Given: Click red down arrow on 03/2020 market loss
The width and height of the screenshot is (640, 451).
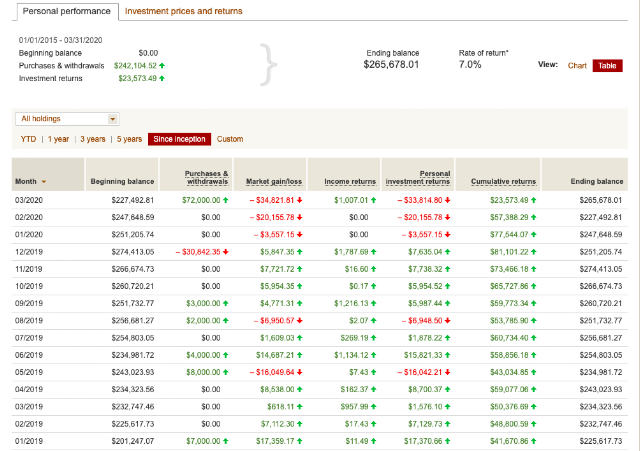Looking at the screenshot, I should click(300, 200).
